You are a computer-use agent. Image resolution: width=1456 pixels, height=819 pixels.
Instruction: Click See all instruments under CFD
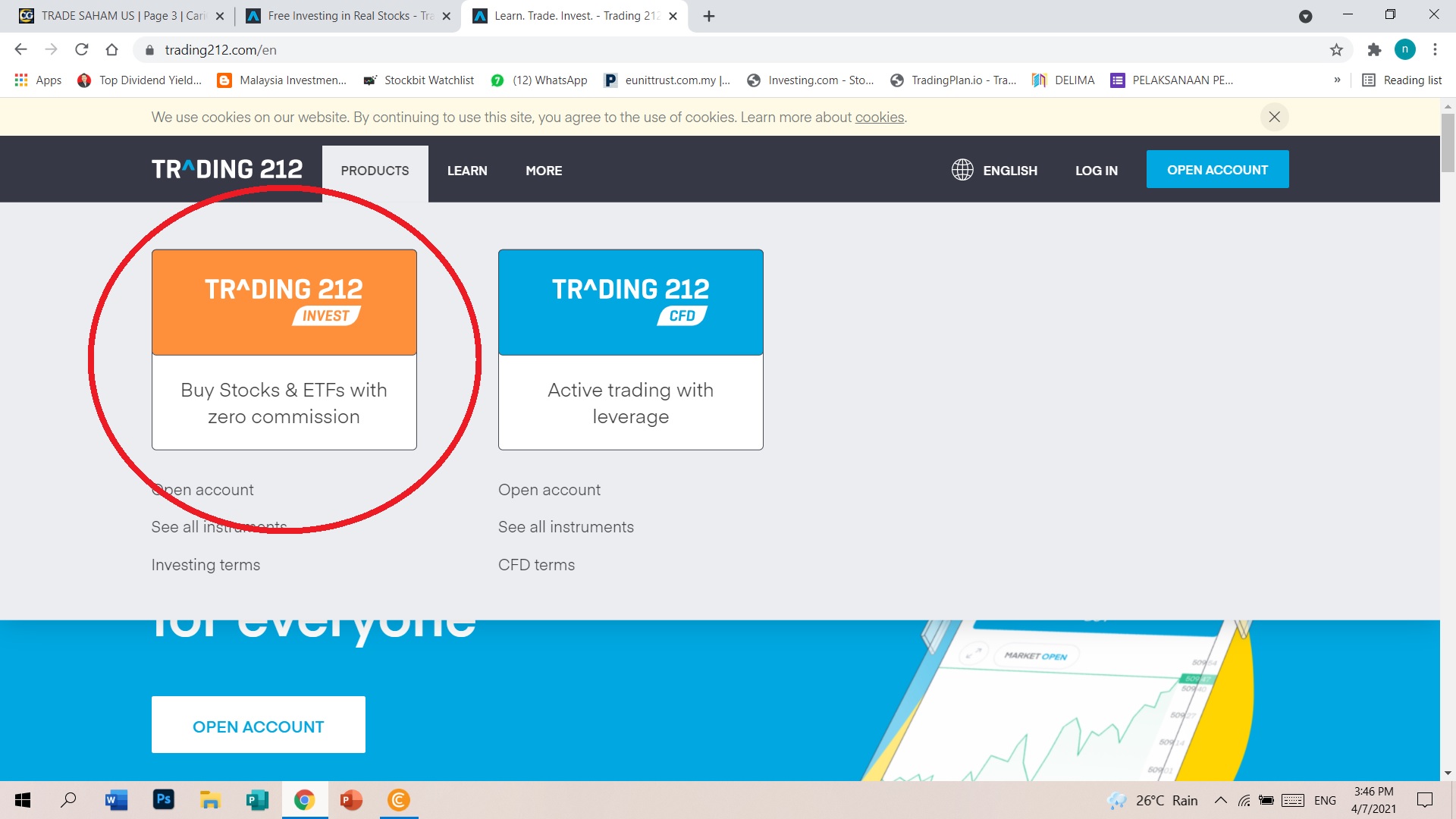pyautogui.click(x=566, y=527)
